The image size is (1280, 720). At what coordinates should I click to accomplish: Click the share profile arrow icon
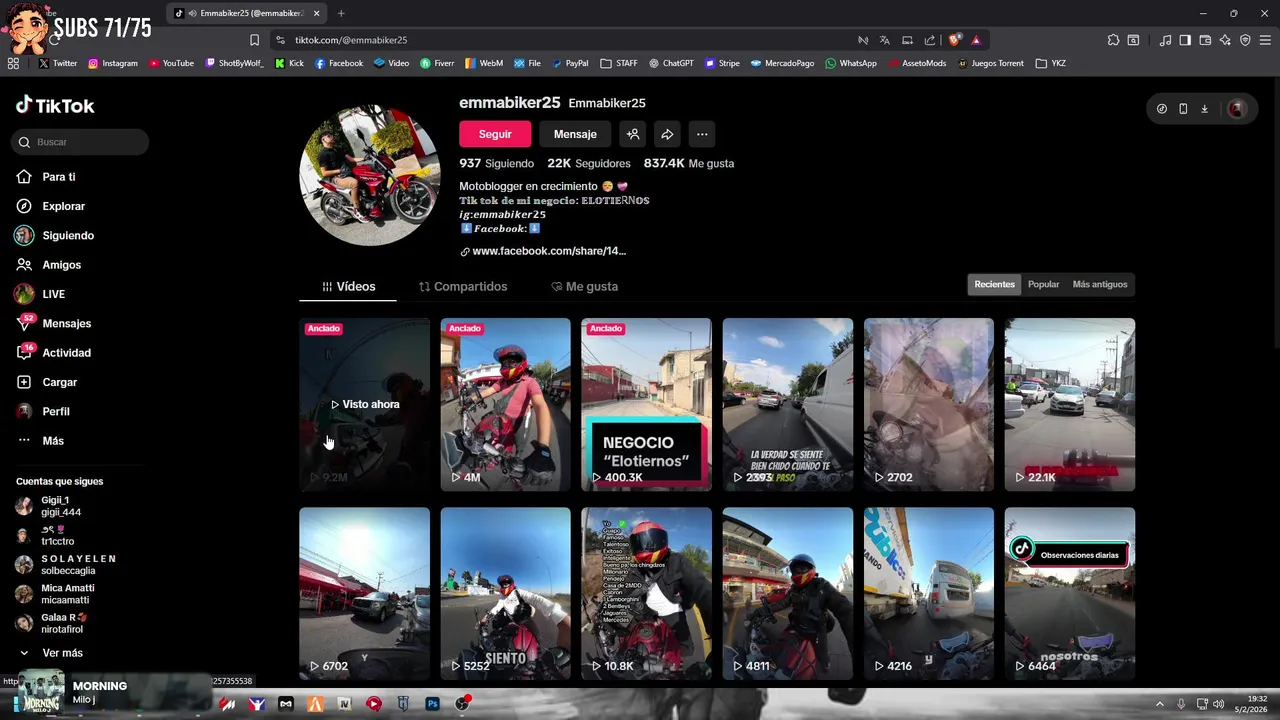click(x=667, y=134)
